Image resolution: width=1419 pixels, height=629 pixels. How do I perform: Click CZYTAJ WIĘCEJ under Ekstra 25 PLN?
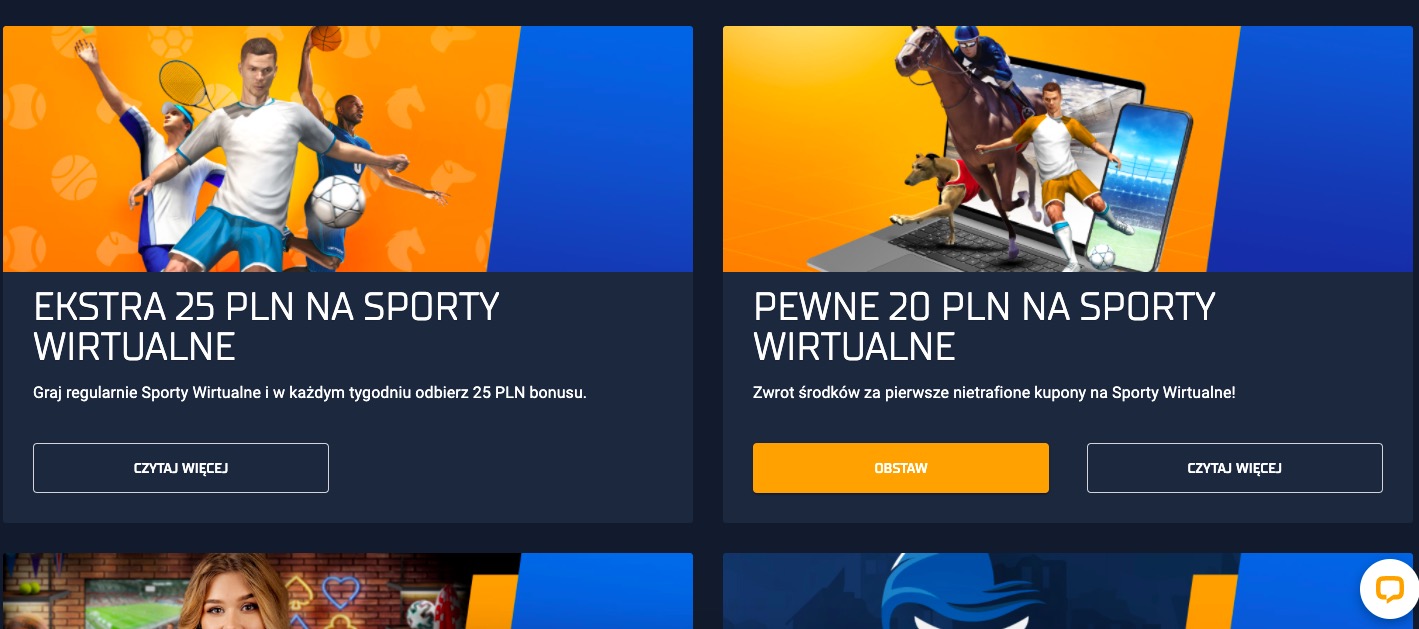pos(181,468)
